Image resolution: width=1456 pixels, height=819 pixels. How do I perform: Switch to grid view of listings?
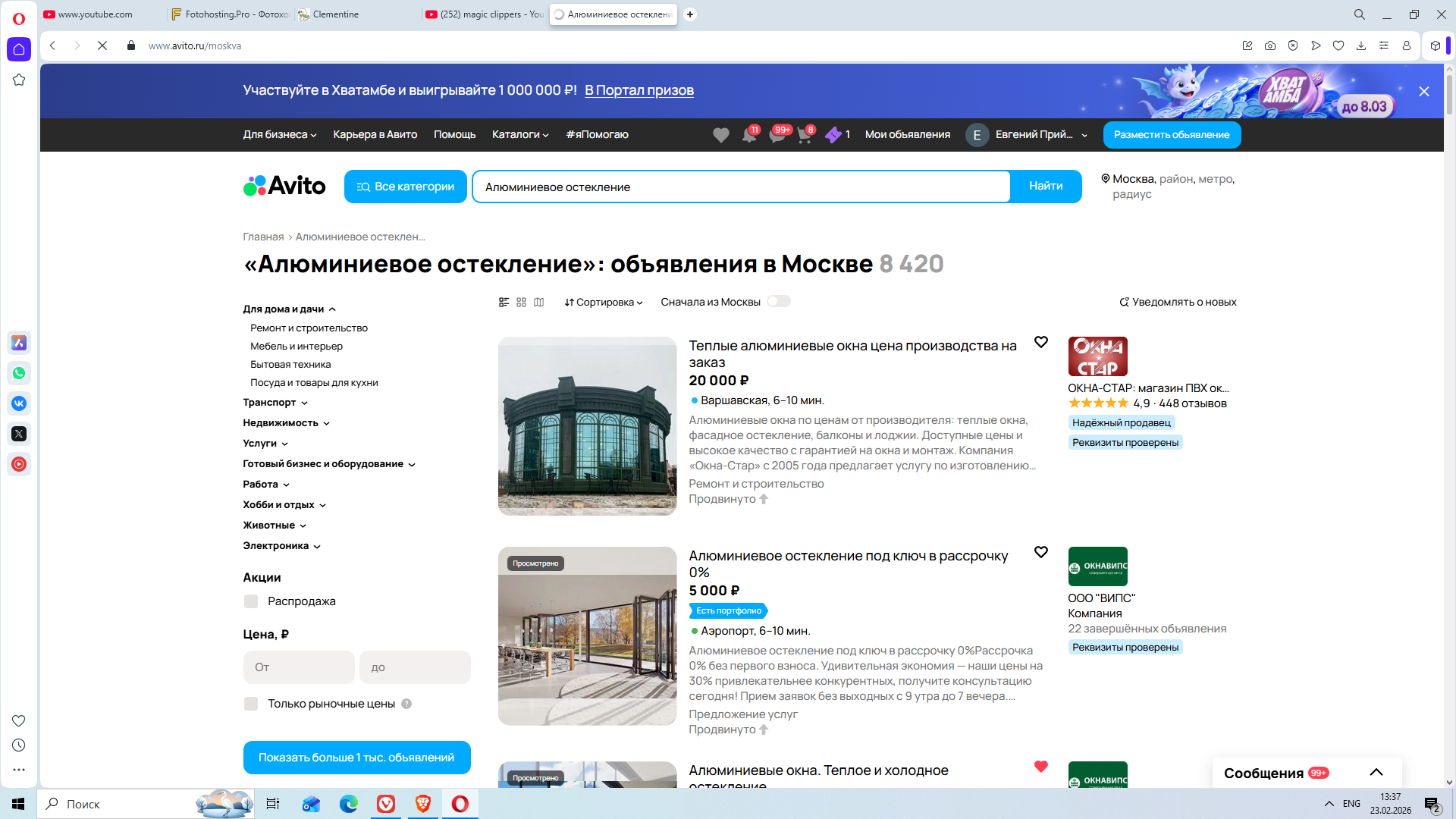521,302
